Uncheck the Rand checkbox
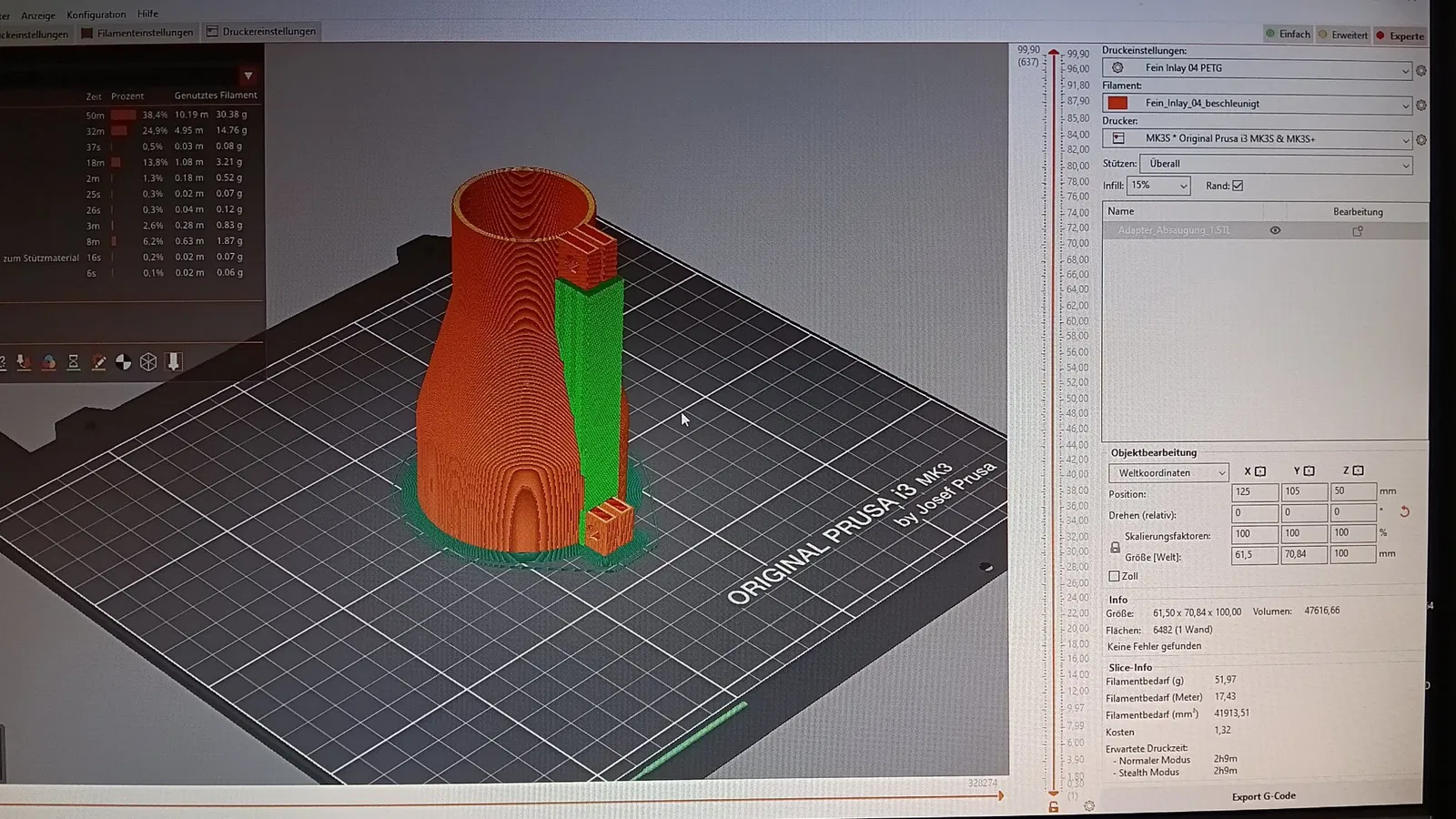 (x=1238, y=186)
